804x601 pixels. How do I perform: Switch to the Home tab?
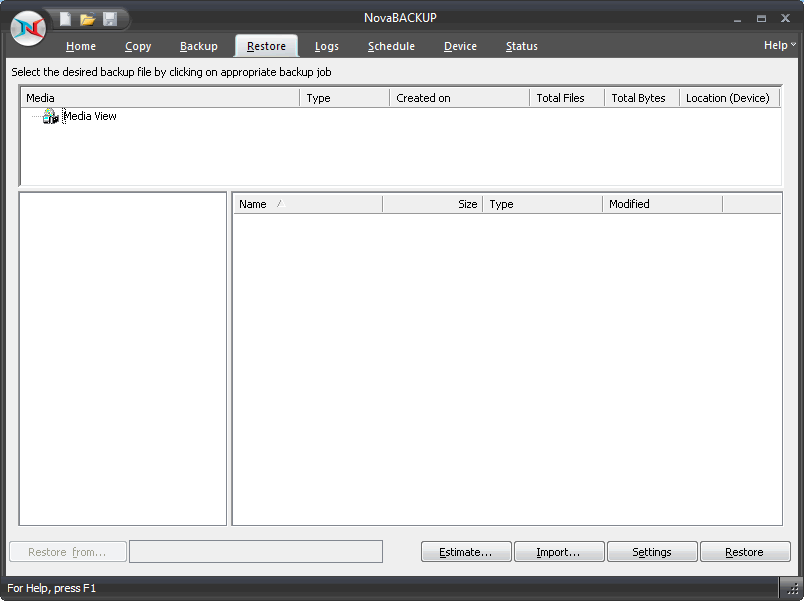click(81, 46)
